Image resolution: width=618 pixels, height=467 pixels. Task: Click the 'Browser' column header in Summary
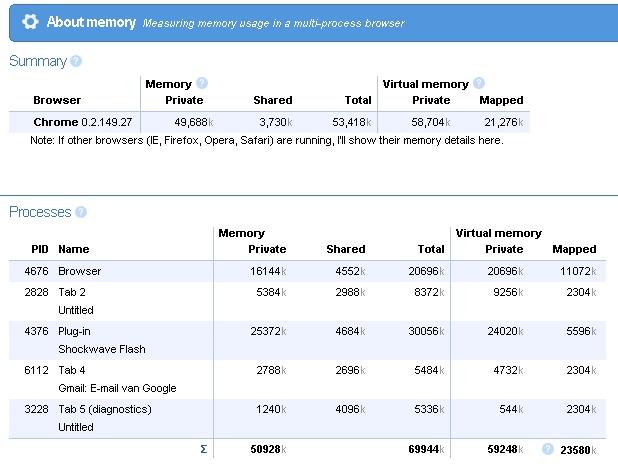[57, 100]
